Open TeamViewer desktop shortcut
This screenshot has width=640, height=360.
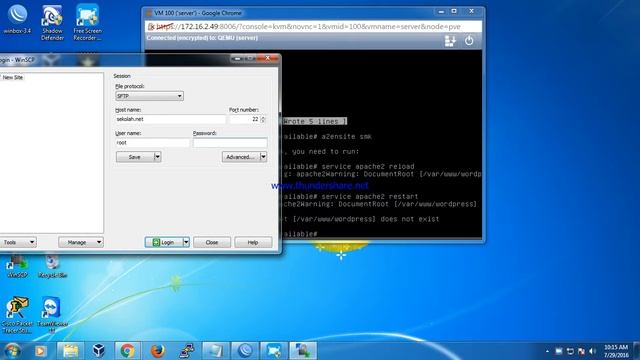pos(52,315)
